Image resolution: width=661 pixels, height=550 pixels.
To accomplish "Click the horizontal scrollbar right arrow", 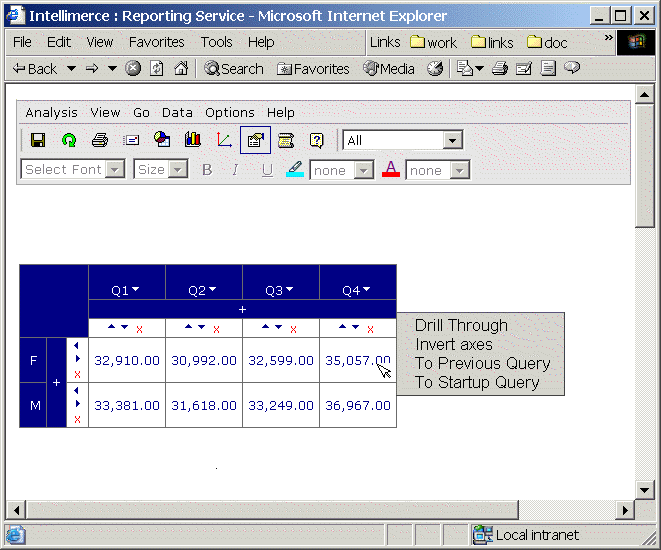I will tap(625, 510).
